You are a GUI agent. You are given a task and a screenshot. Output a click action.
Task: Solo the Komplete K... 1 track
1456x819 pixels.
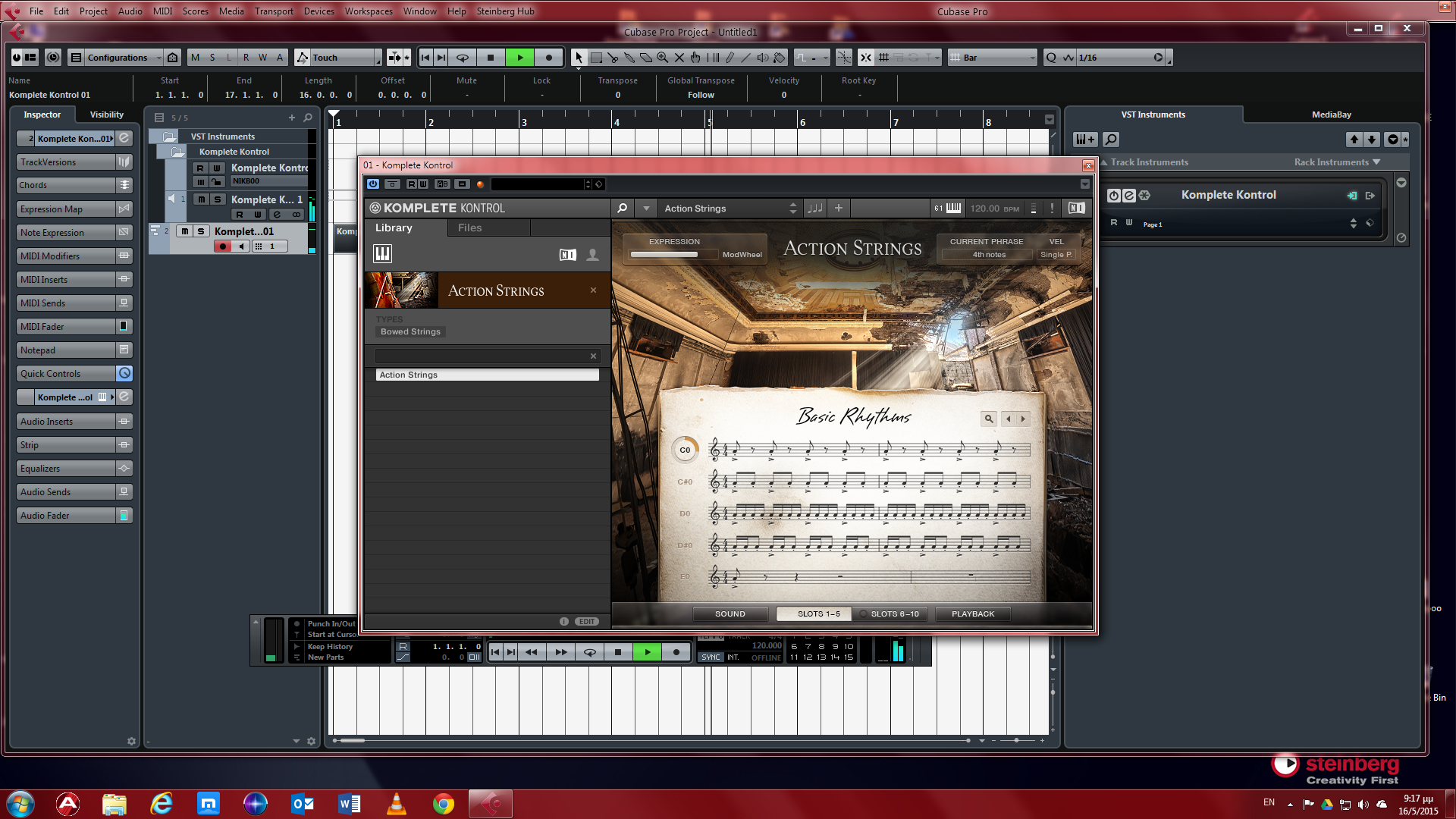[218, 199]
